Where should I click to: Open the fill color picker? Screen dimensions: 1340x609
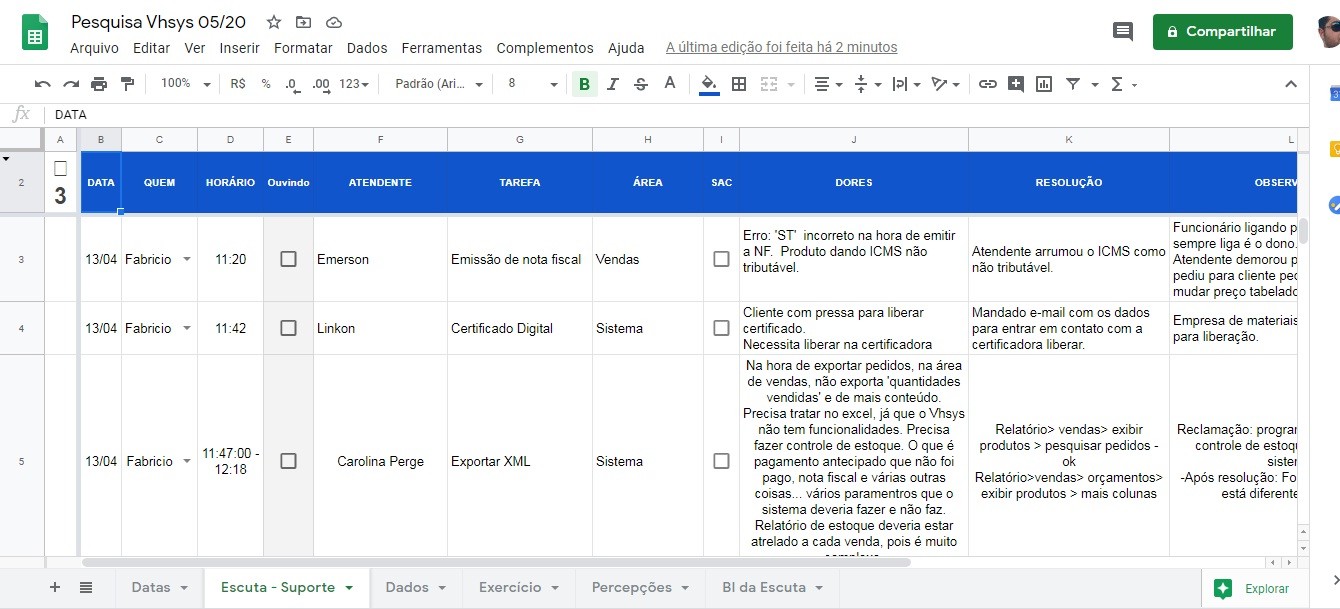coord(709,84)
